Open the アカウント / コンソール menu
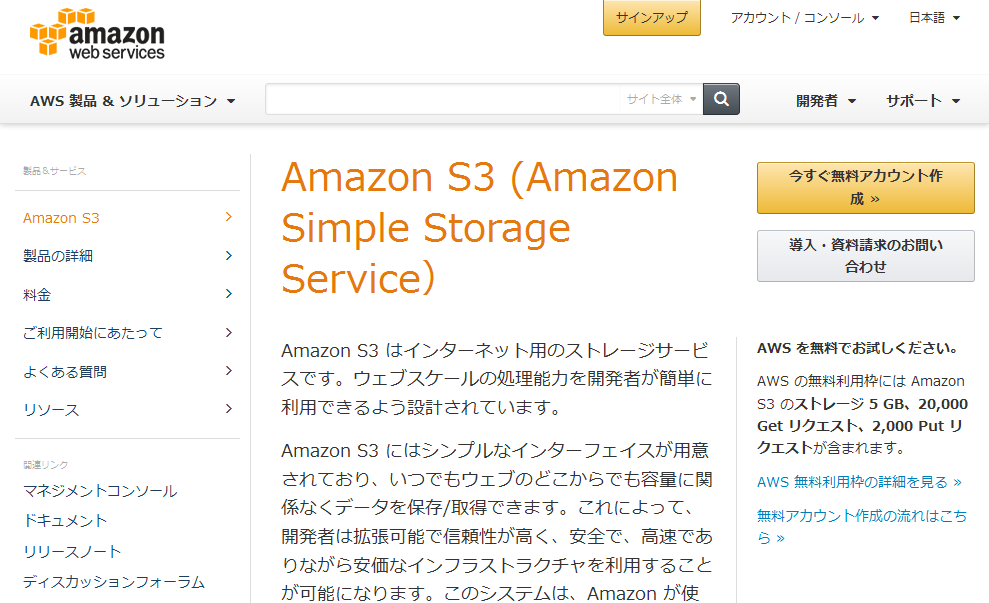 click(805, 18)
